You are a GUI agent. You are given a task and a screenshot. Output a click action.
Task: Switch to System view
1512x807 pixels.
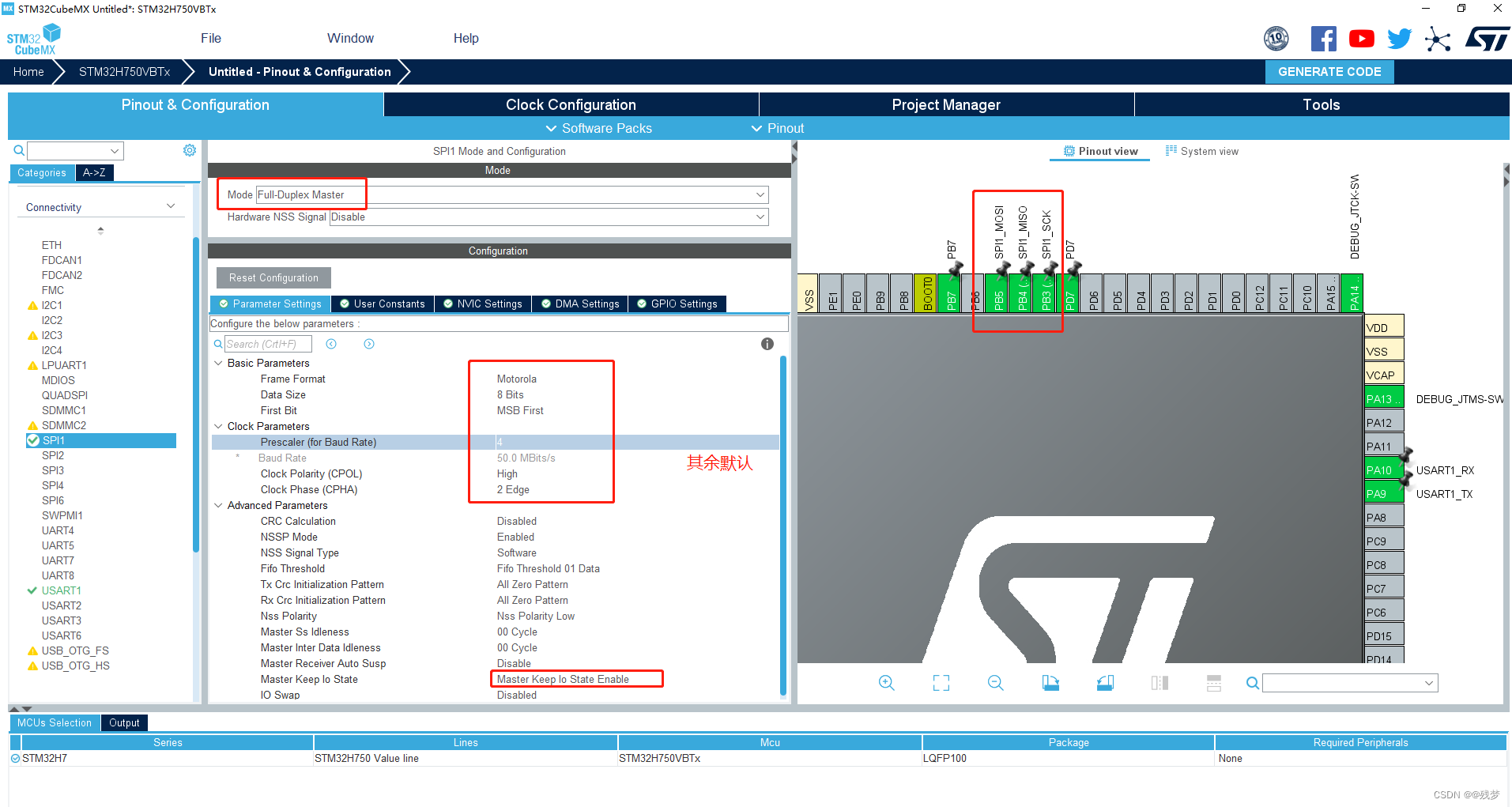(1202, 151)
